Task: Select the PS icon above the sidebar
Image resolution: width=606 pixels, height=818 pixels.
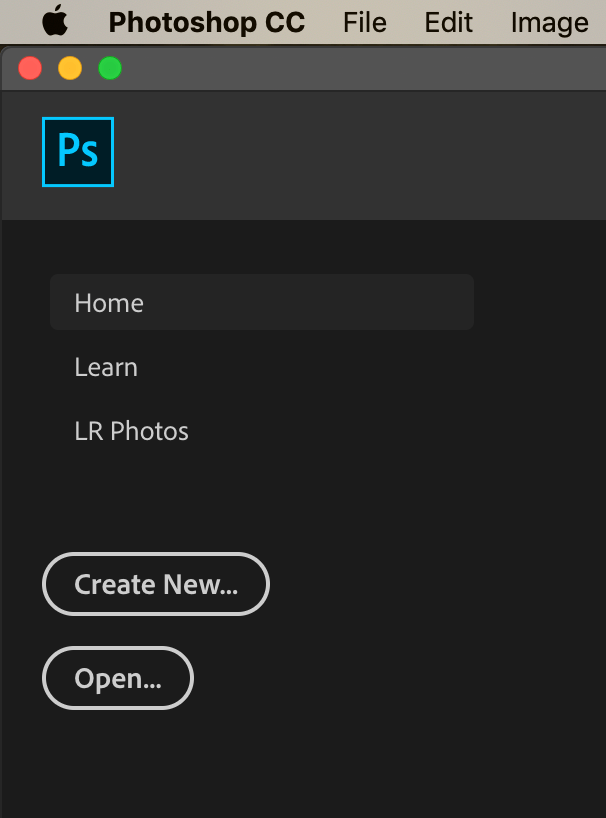Action: (x=77, y=151)
